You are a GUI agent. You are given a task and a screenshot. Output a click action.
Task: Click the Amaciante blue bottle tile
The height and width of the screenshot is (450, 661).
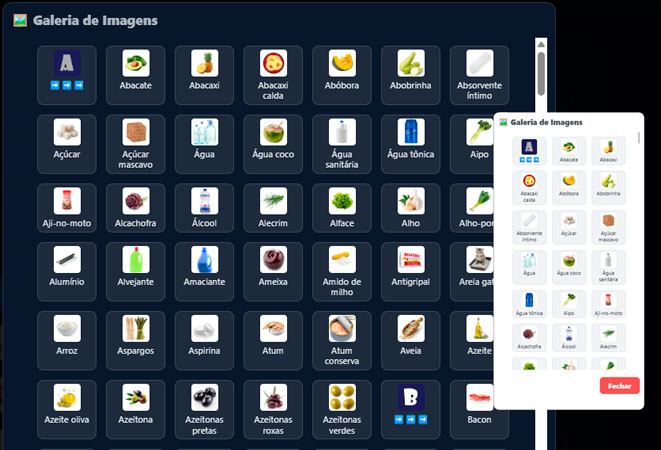pos(204,272)
